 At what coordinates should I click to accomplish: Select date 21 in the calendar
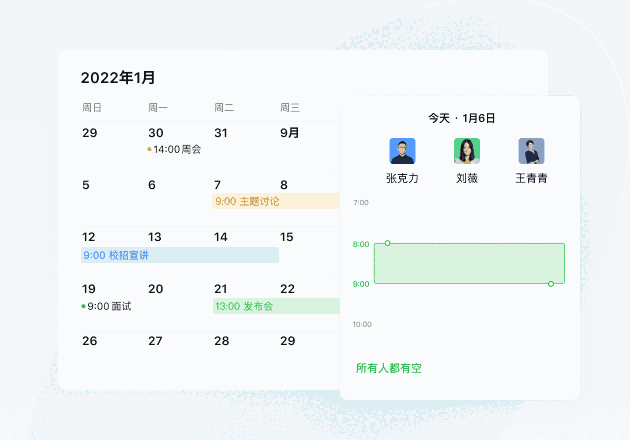click(x=221, y=289)
